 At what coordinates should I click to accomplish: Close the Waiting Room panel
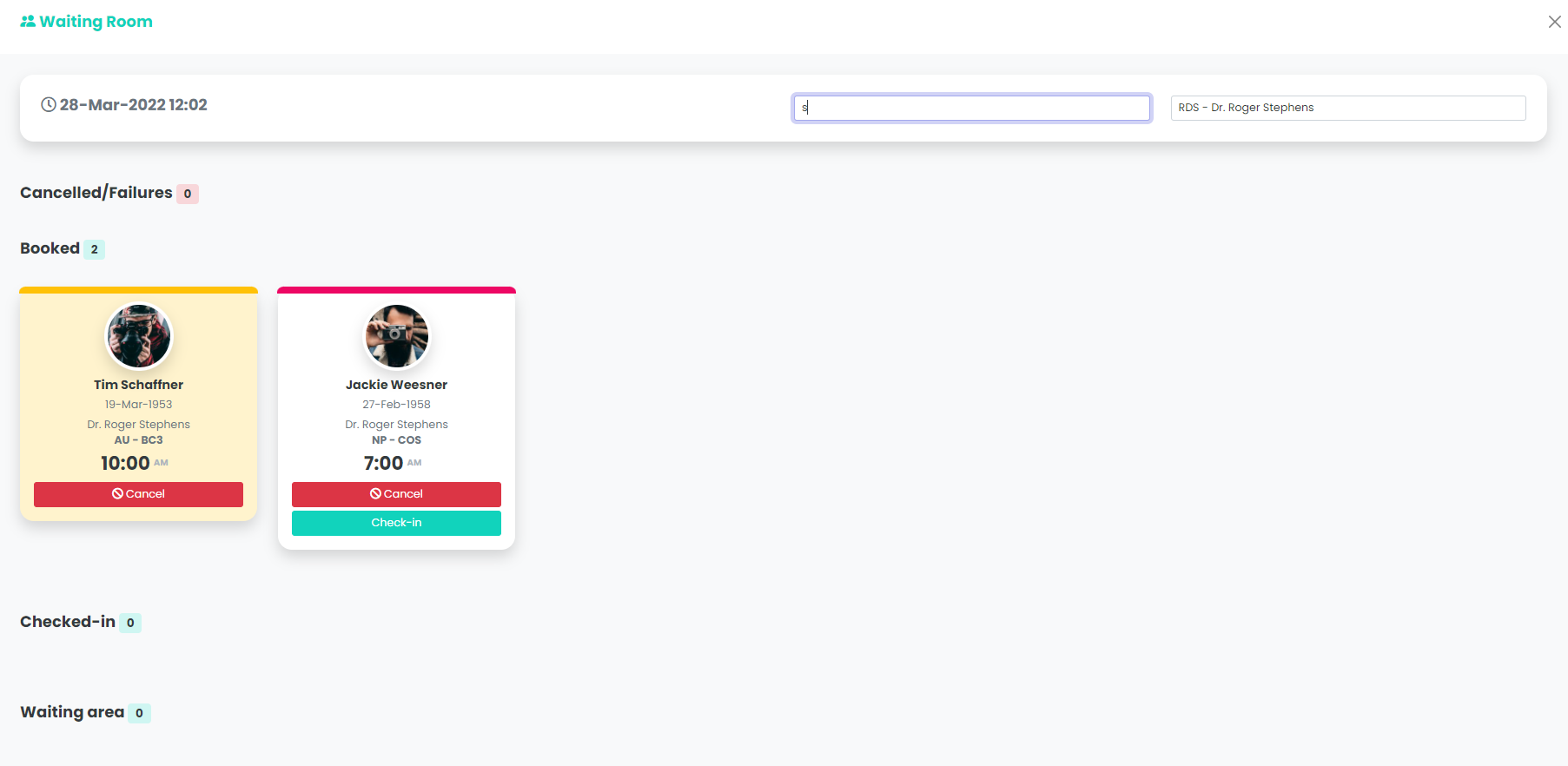(x=1554, y=22)
